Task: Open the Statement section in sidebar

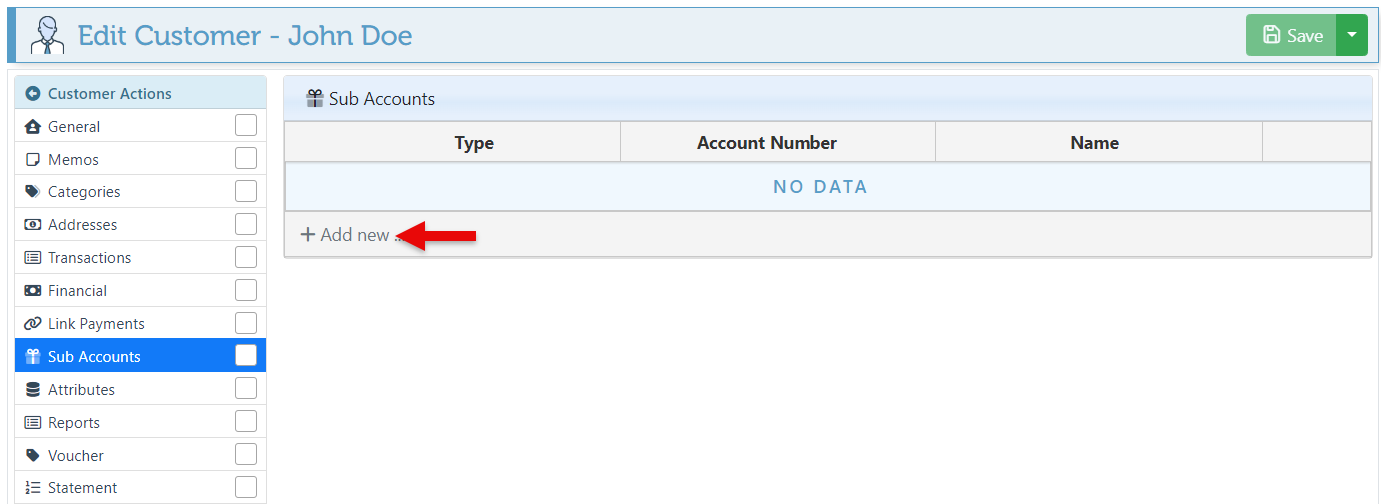Action: point(82,488)
